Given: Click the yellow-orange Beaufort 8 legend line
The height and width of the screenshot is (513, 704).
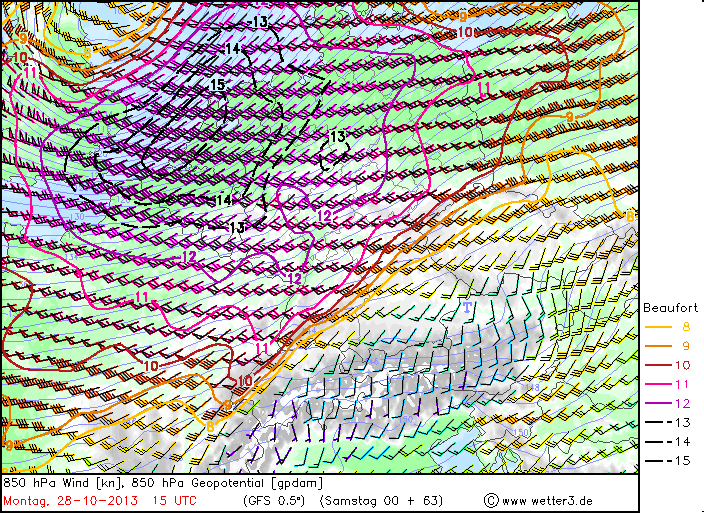Looking at the screenshot, I should click(658, 327).
